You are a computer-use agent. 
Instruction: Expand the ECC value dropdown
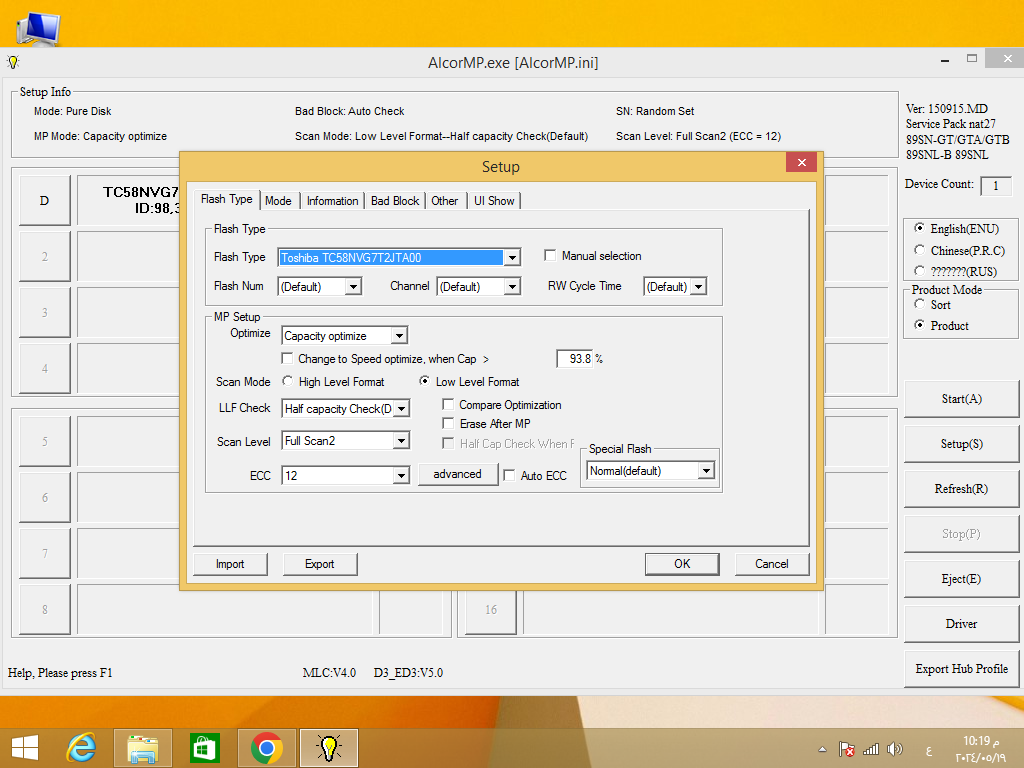pos(402,475)
